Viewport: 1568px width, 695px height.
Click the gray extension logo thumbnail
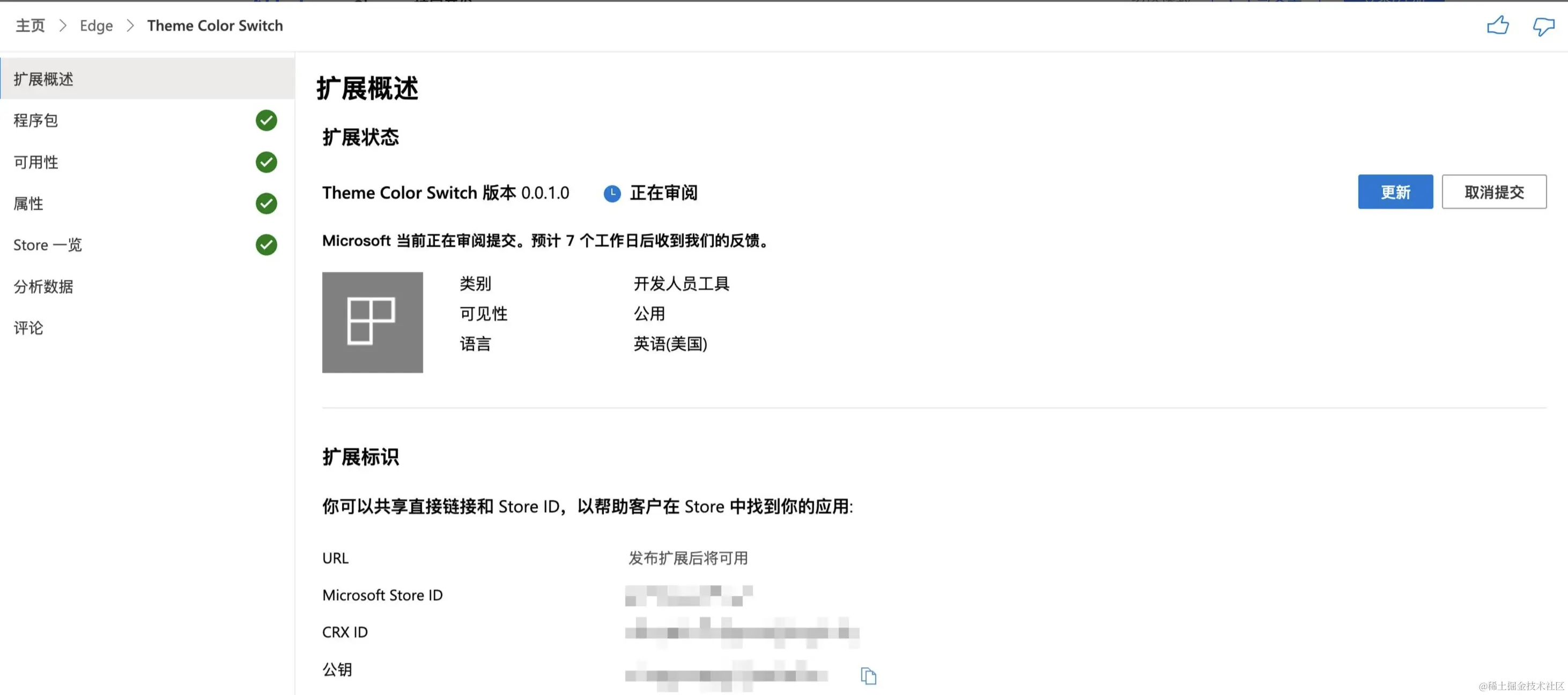point(372,322)
